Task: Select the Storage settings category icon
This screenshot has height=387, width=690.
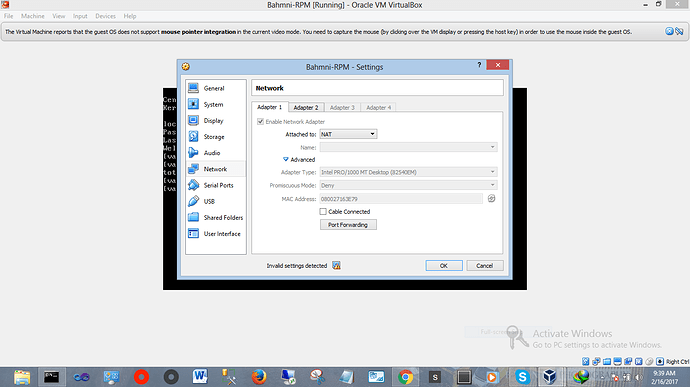Action: pos(193,136)
